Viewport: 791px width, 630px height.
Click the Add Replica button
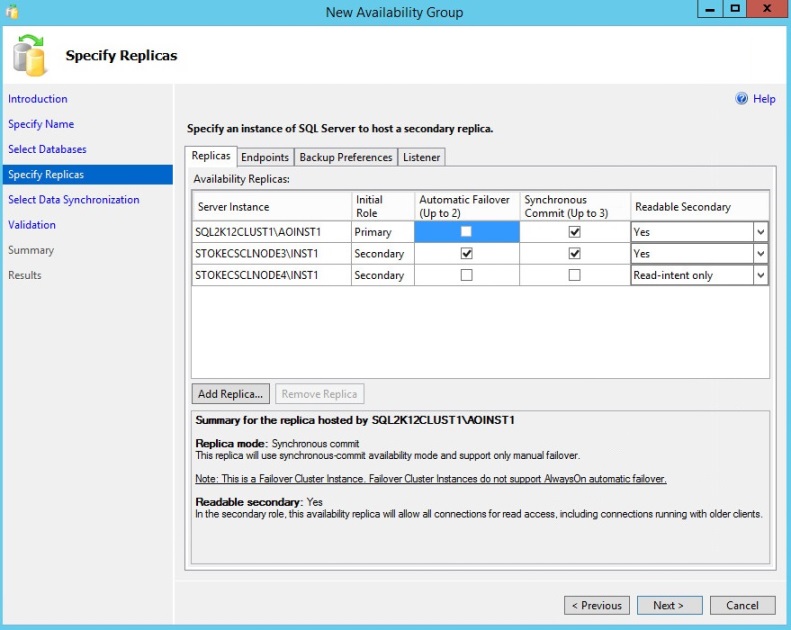(x=230, y=394)
